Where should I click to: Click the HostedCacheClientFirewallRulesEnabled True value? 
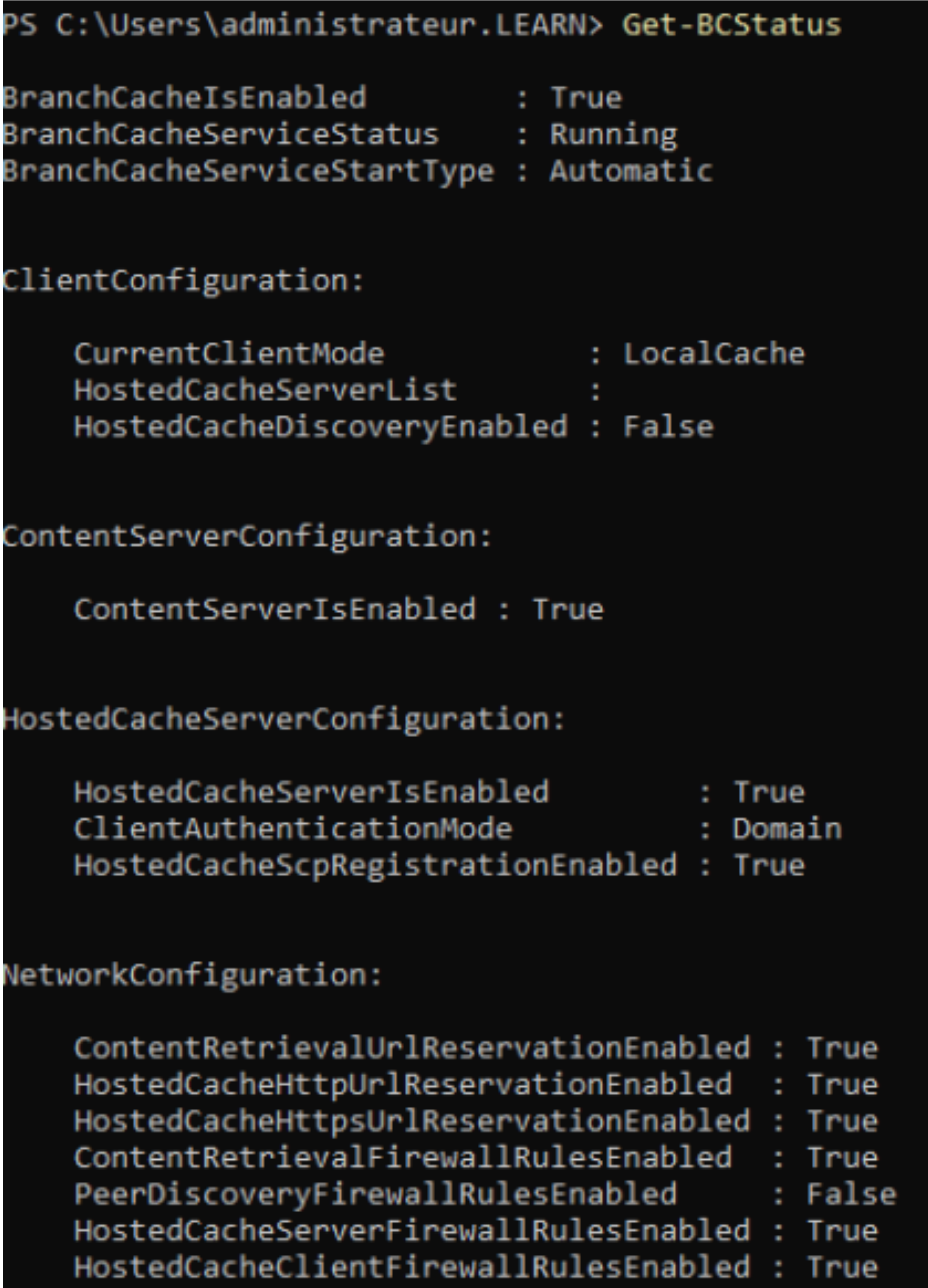[842, 1267]
